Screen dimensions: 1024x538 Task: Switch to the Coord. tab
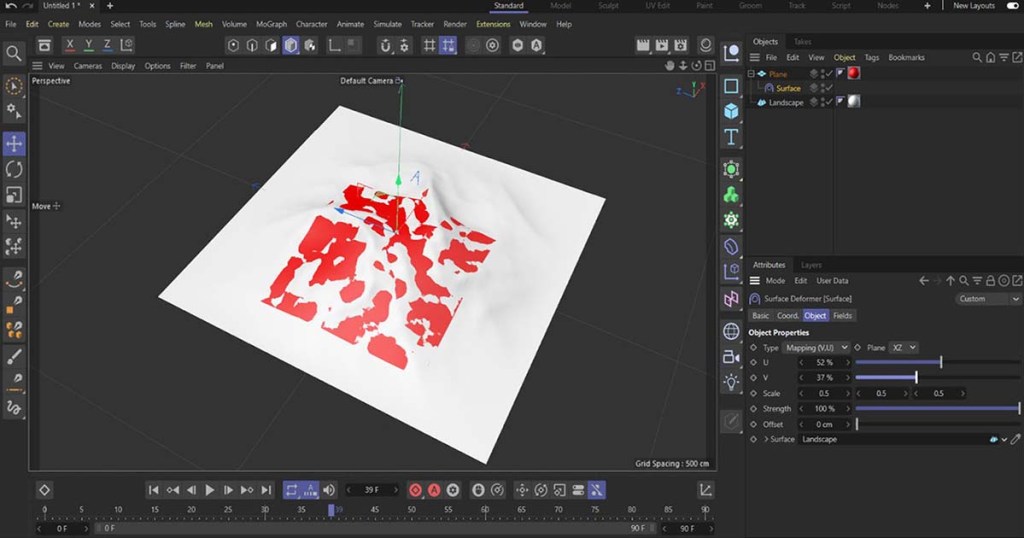click(788, 316)
